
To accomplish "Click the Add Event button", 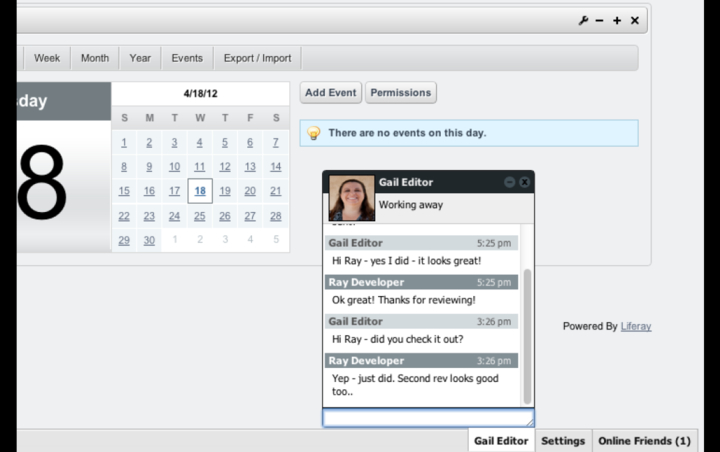I will [330, 93].
